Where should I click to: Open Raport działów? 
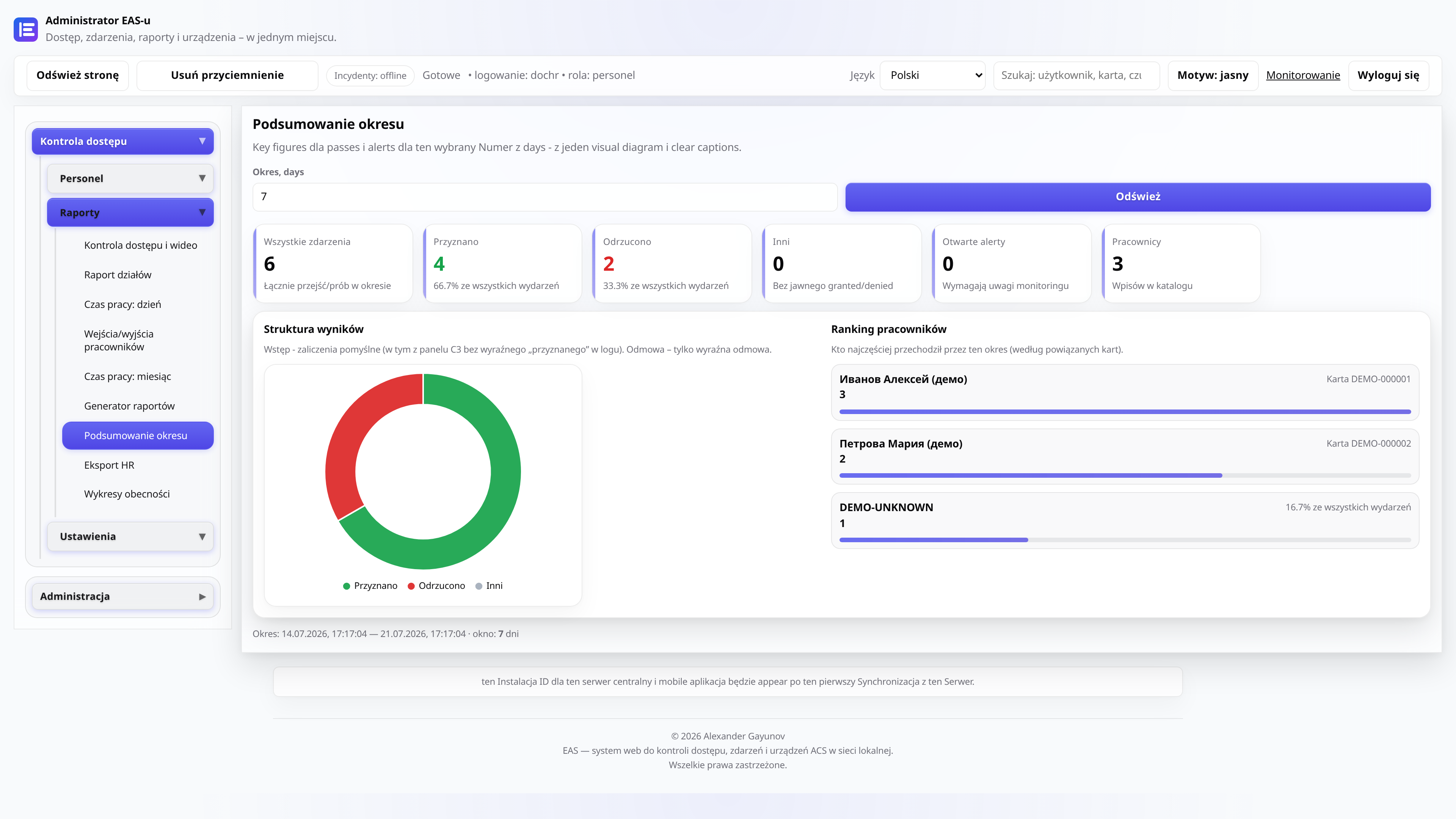[x=118, y=275]
